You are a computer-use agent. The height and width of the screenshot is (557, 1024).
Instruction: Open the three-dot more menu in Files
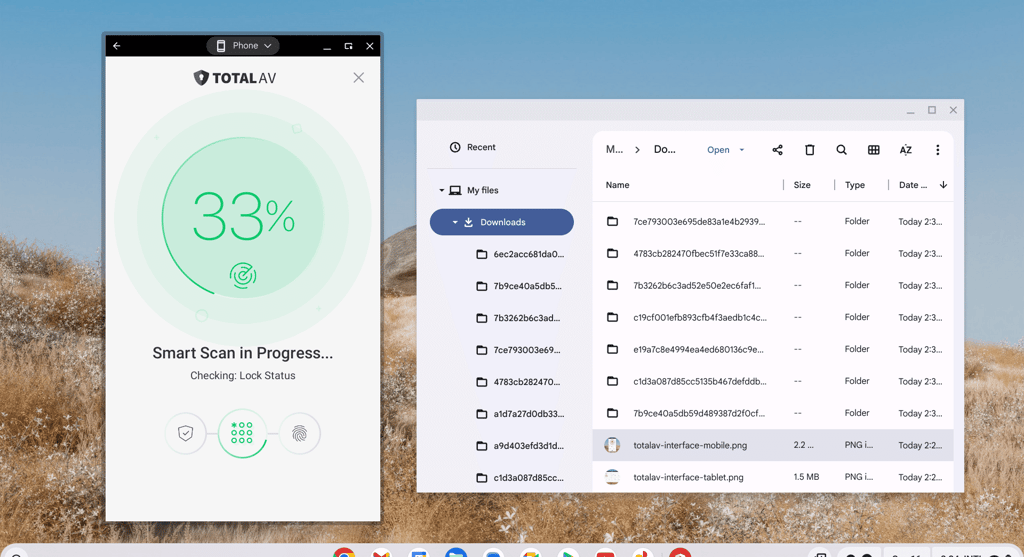click(x=937, y=150)
